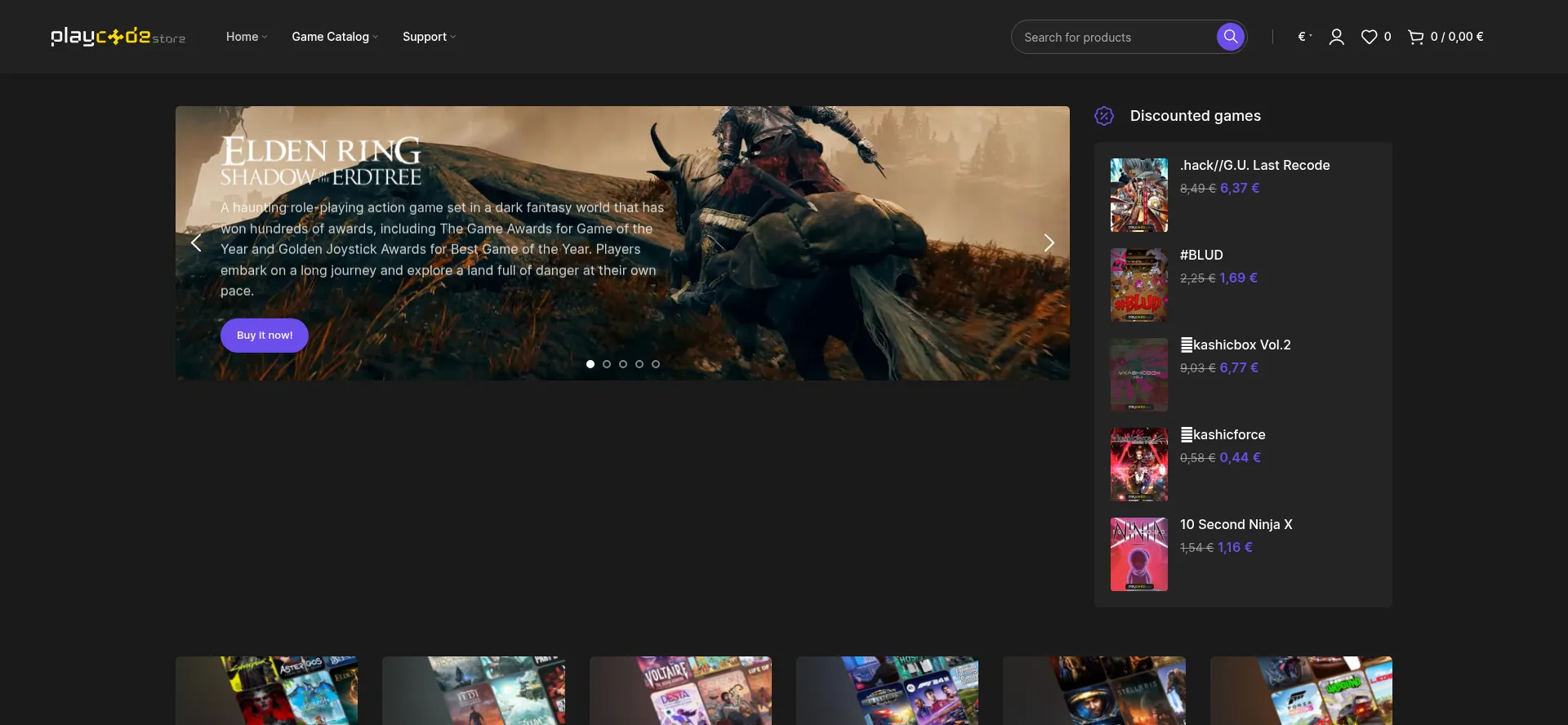Click the kashicbox Vol.2 cover thumbnail
The width and height of the screenshot is (1568, 725).
(x=1139, y=375)
